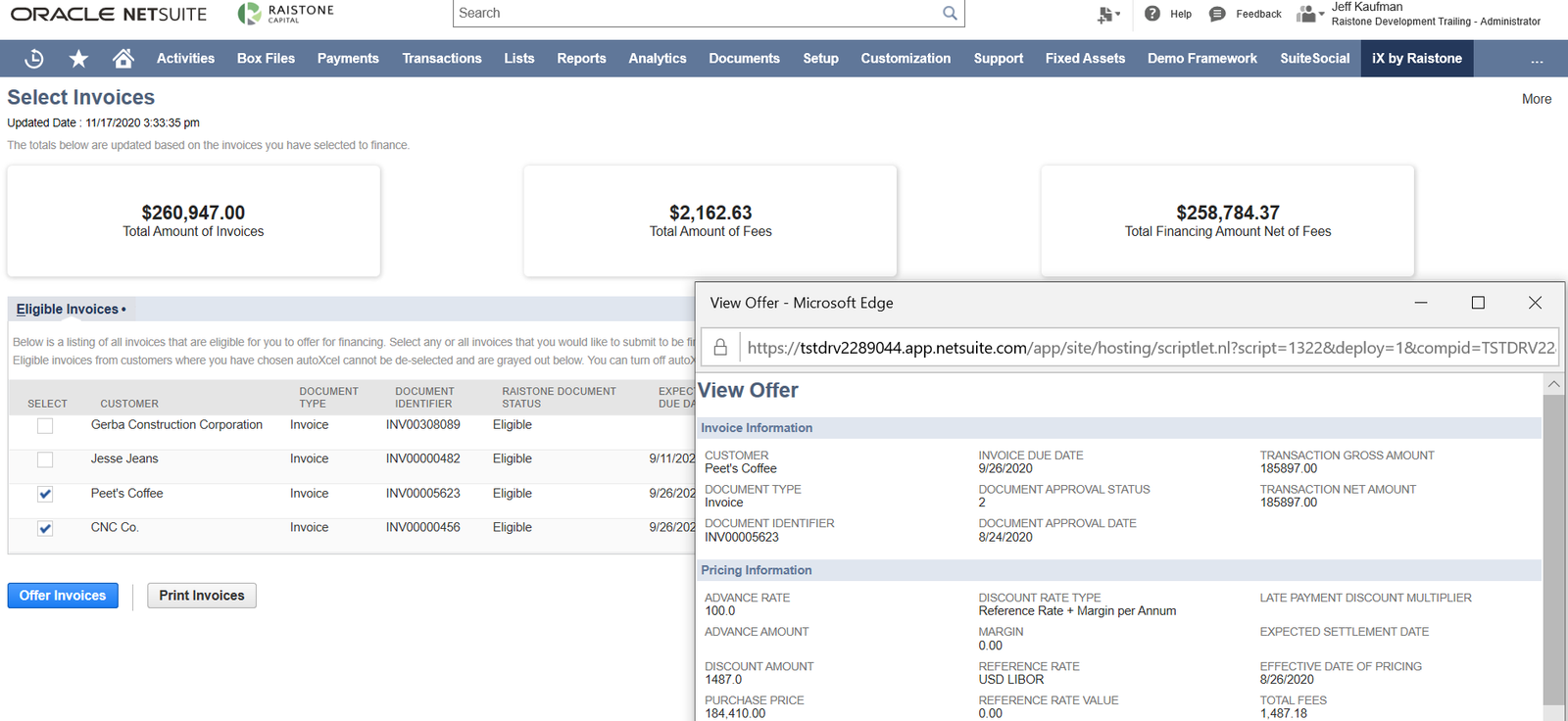This screenshot has height=721, width=1568.
Task: Click the View Offer vertical scrollbar
Action: (x=1553, y=549)
